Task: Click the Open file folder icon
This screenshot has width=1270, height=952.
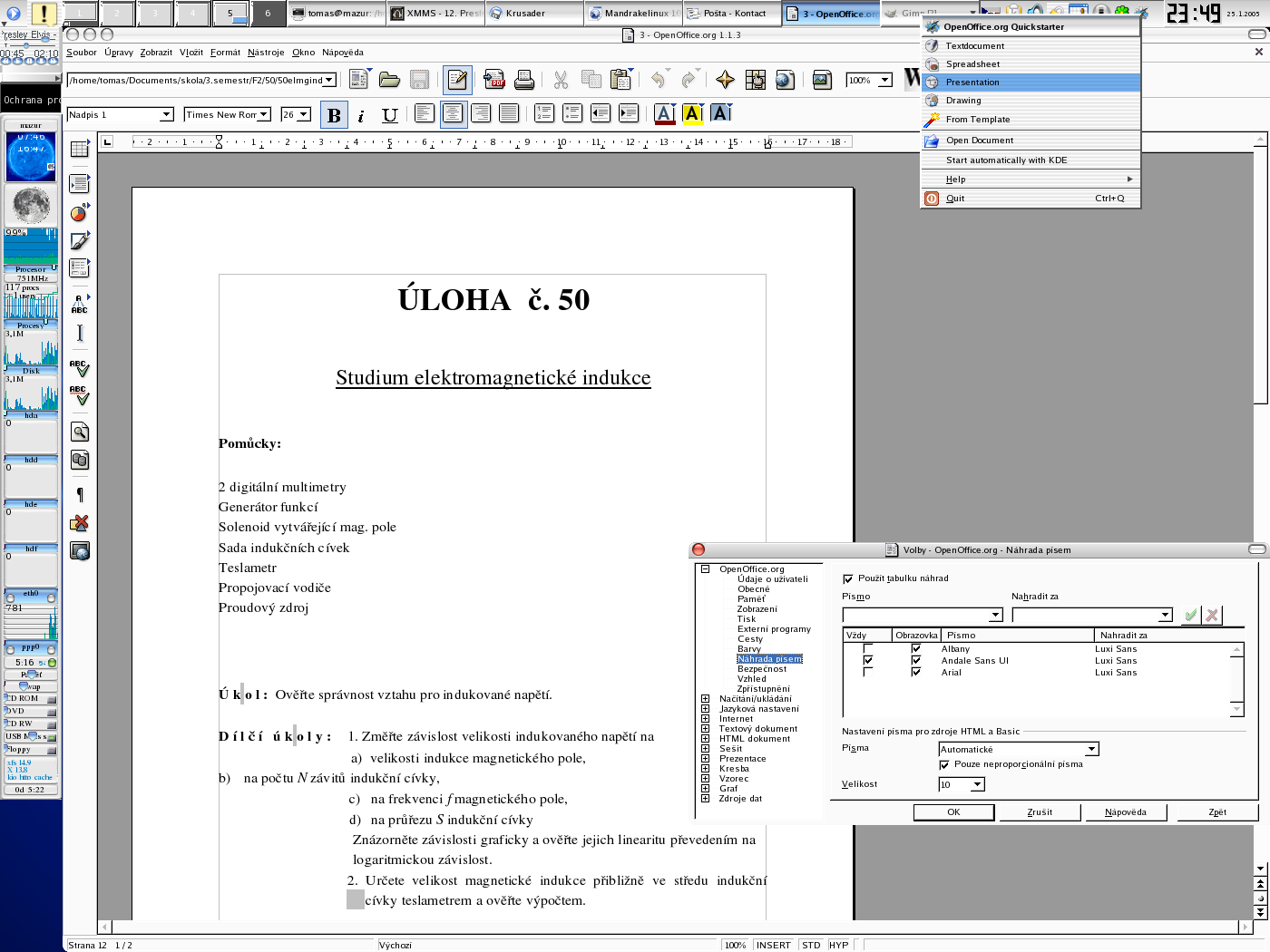Action: 389,81
